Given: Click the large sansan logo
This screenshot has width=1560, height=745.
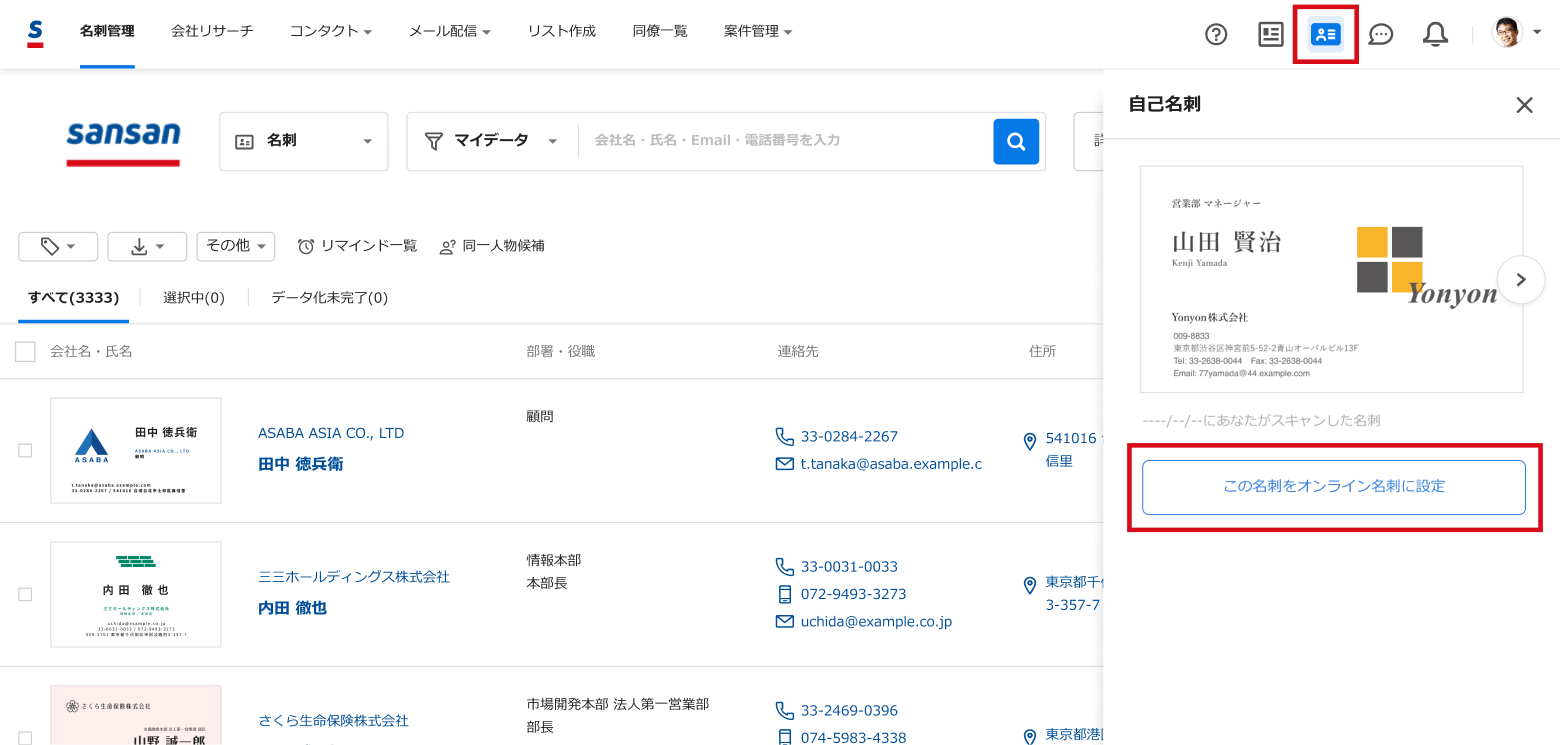Looking at the screenshot, I should (x=123, y=142).
